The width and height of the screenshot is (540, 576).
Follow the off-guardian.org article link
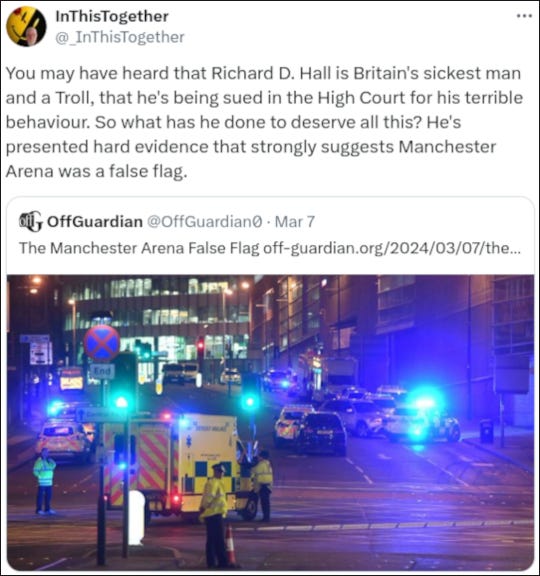(392, 248)
